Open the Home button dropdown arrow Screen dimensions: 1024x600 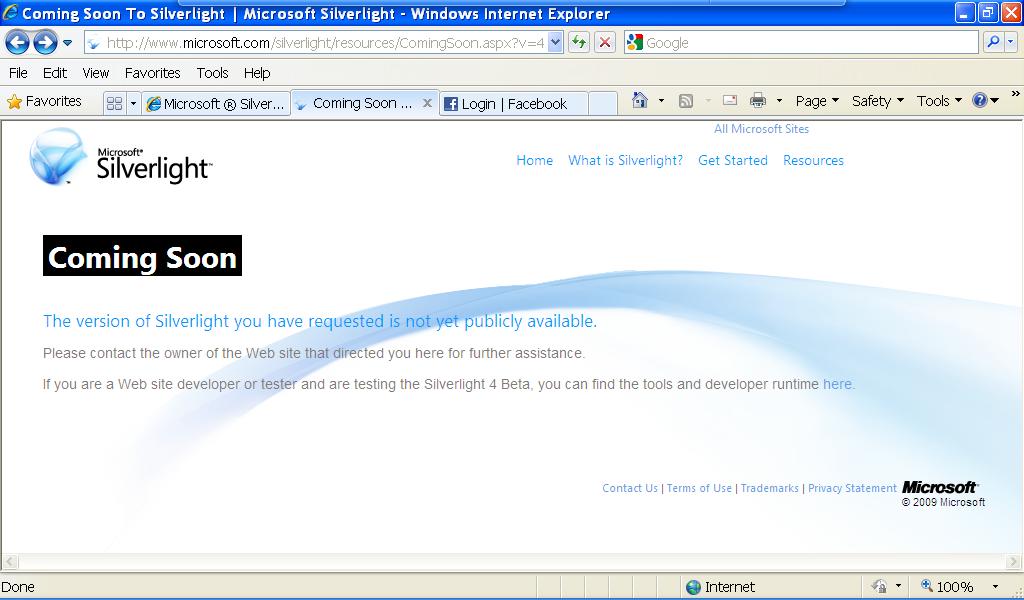661,101
